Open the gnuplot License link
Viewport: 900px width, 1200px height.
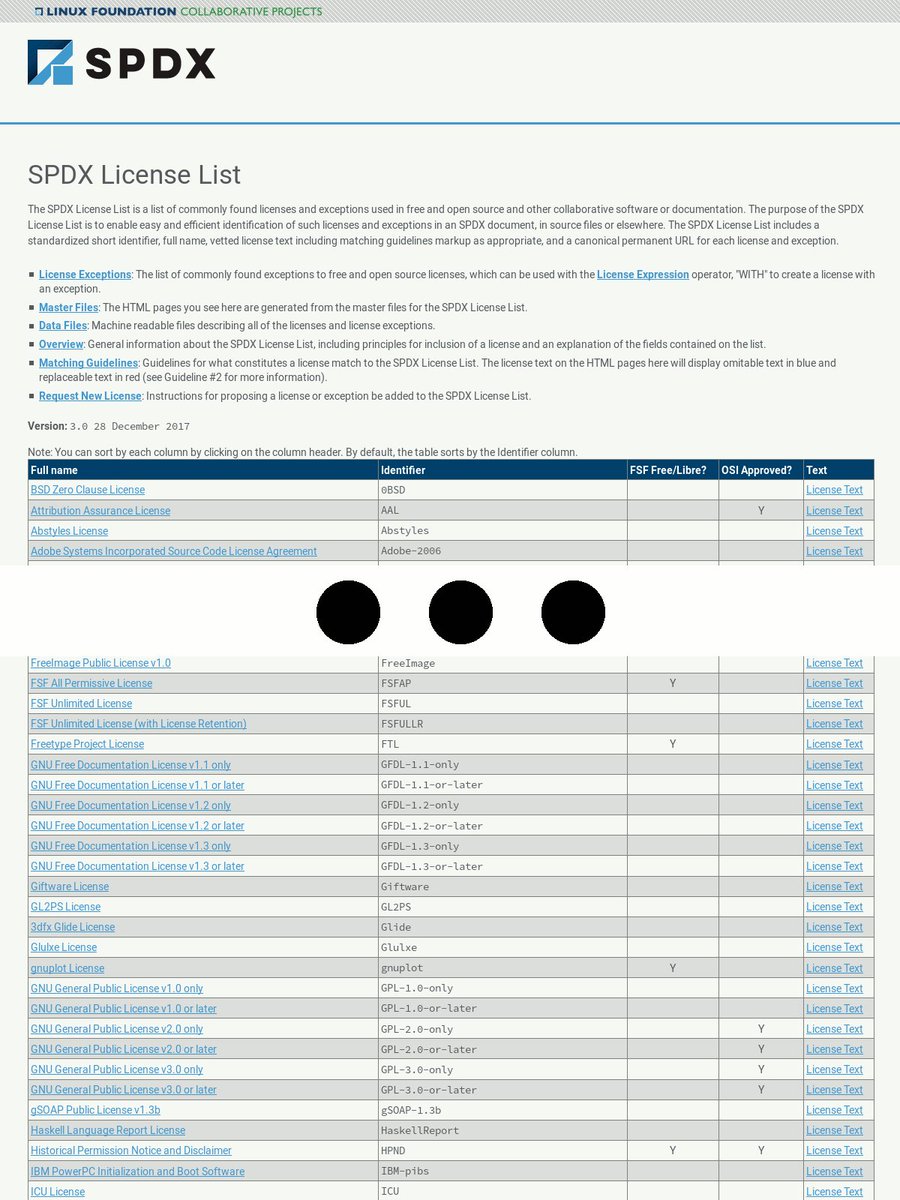[x=67, y=968]
